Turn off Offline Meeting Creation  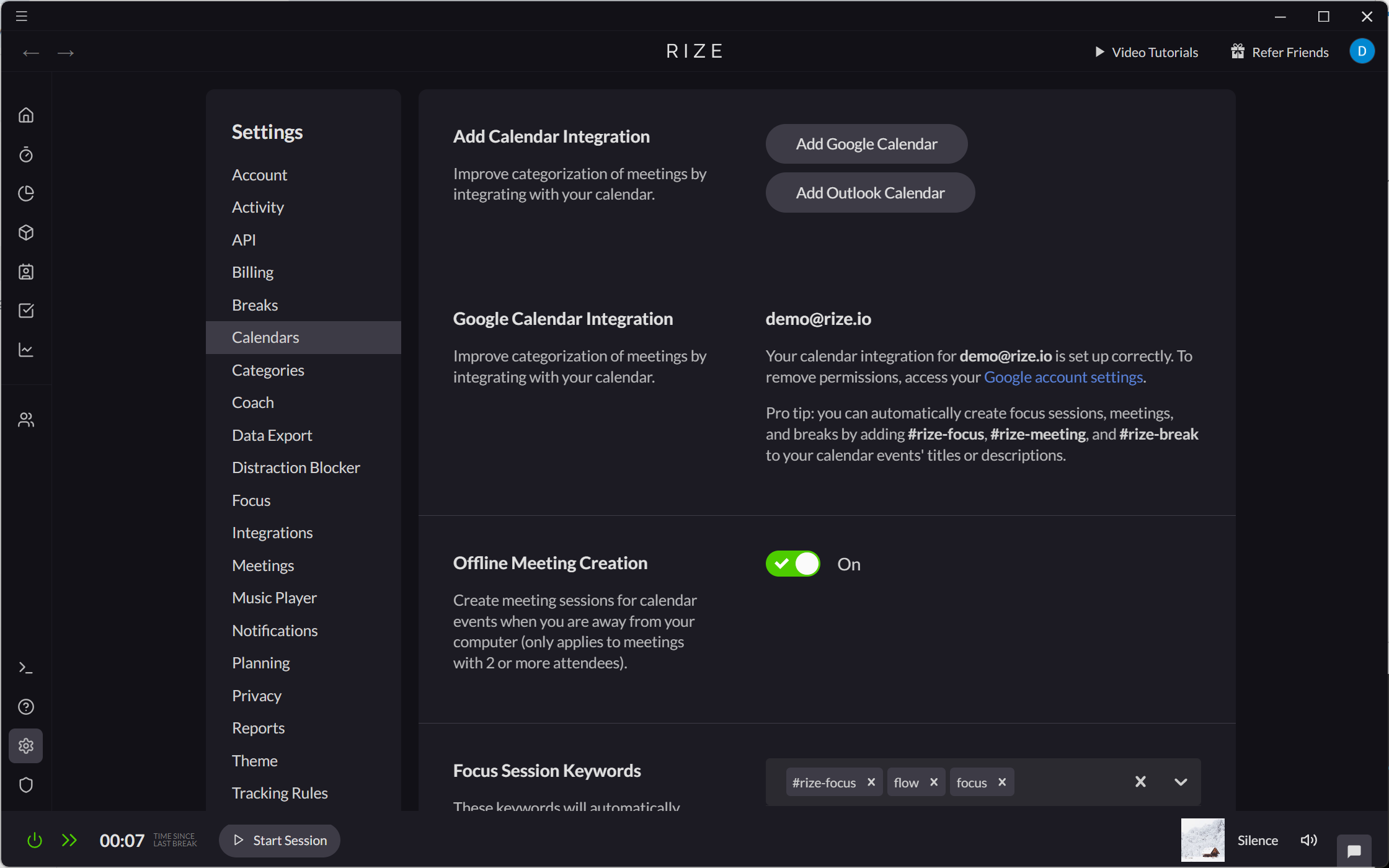[792, 564]
